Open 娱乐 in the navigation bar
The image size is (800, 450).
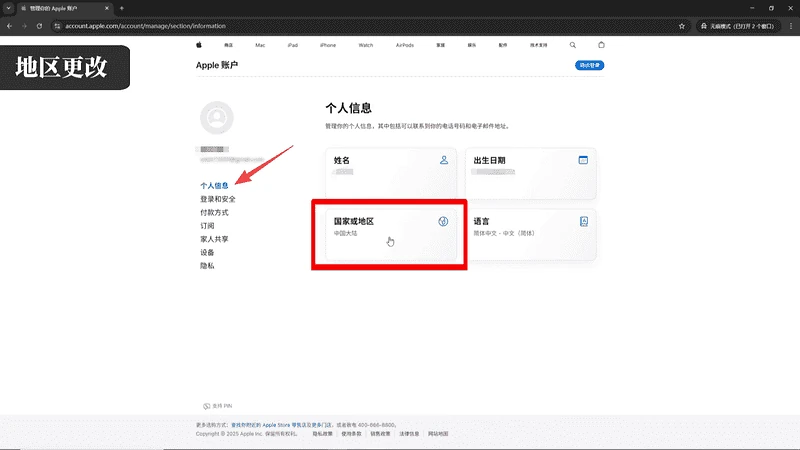(472, 45)
